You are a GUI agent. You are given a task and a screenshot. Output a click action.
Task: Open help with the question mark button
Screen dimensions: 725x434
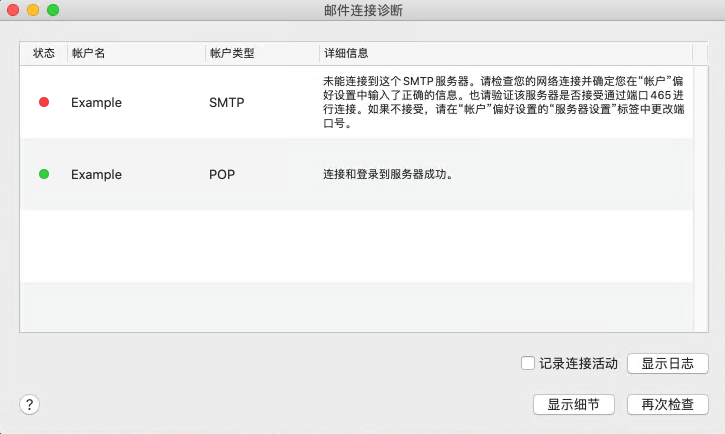30,404
